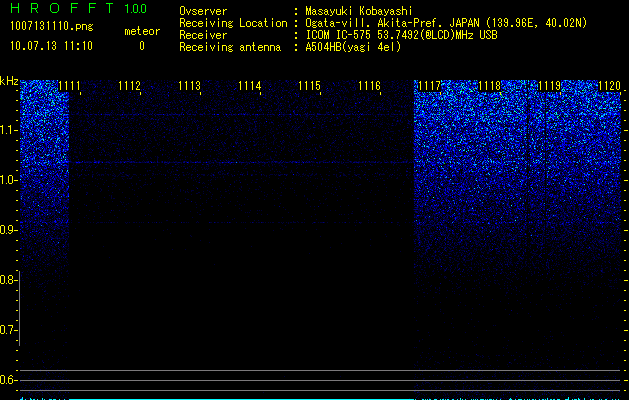This screenshot has height=400, width=629.
Task: Click the 1117 time marker
Action: (x=429, y=86)
